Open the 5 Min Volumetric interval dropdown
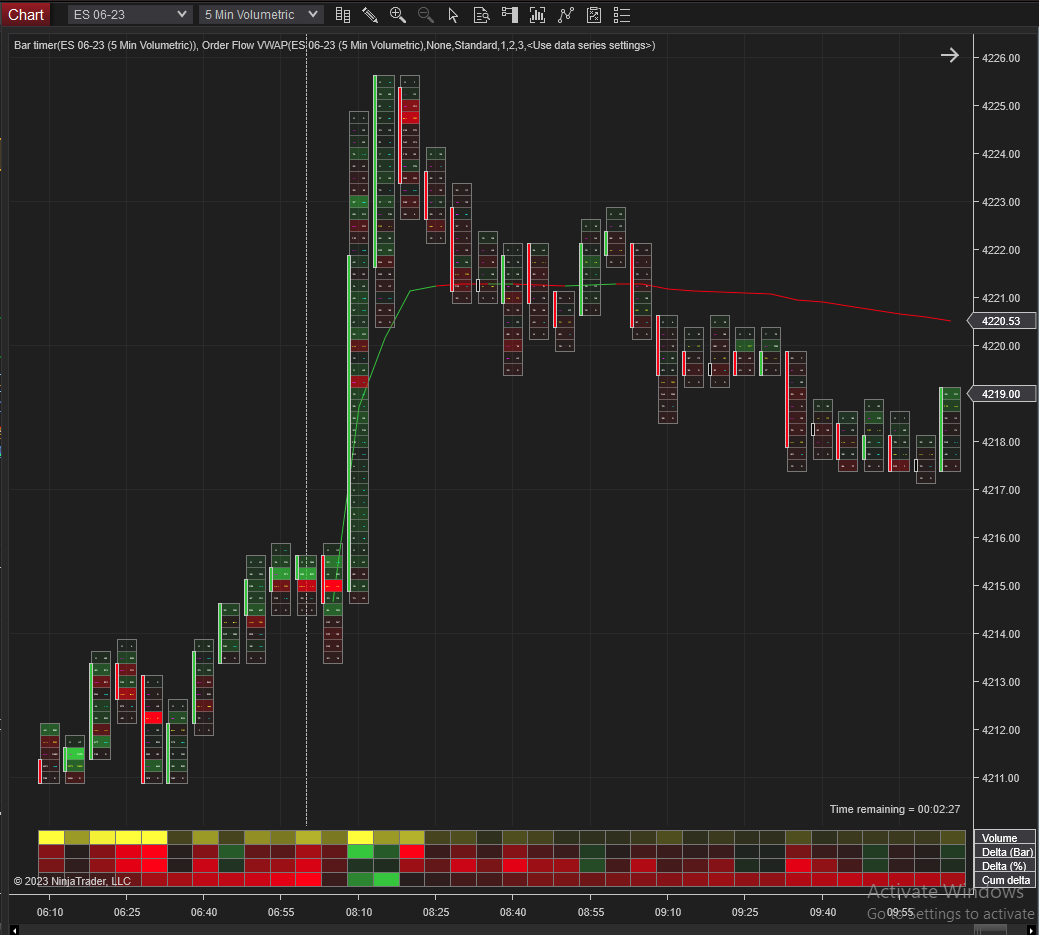This screenshot has height=935, width=1039. tap(261, 15)
